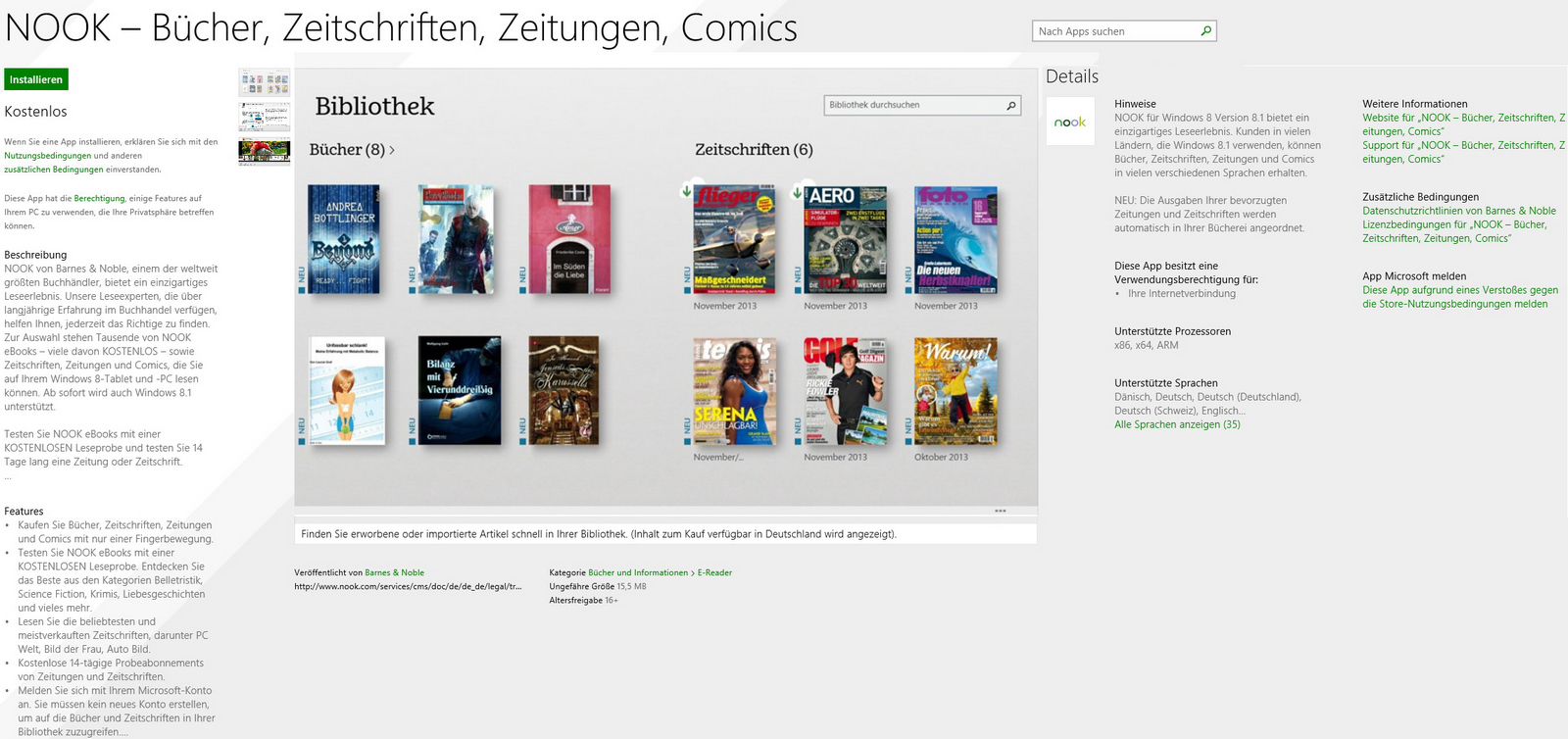Click the nook.com legal URL text
1568x739 pixels.
click(408, 586)
